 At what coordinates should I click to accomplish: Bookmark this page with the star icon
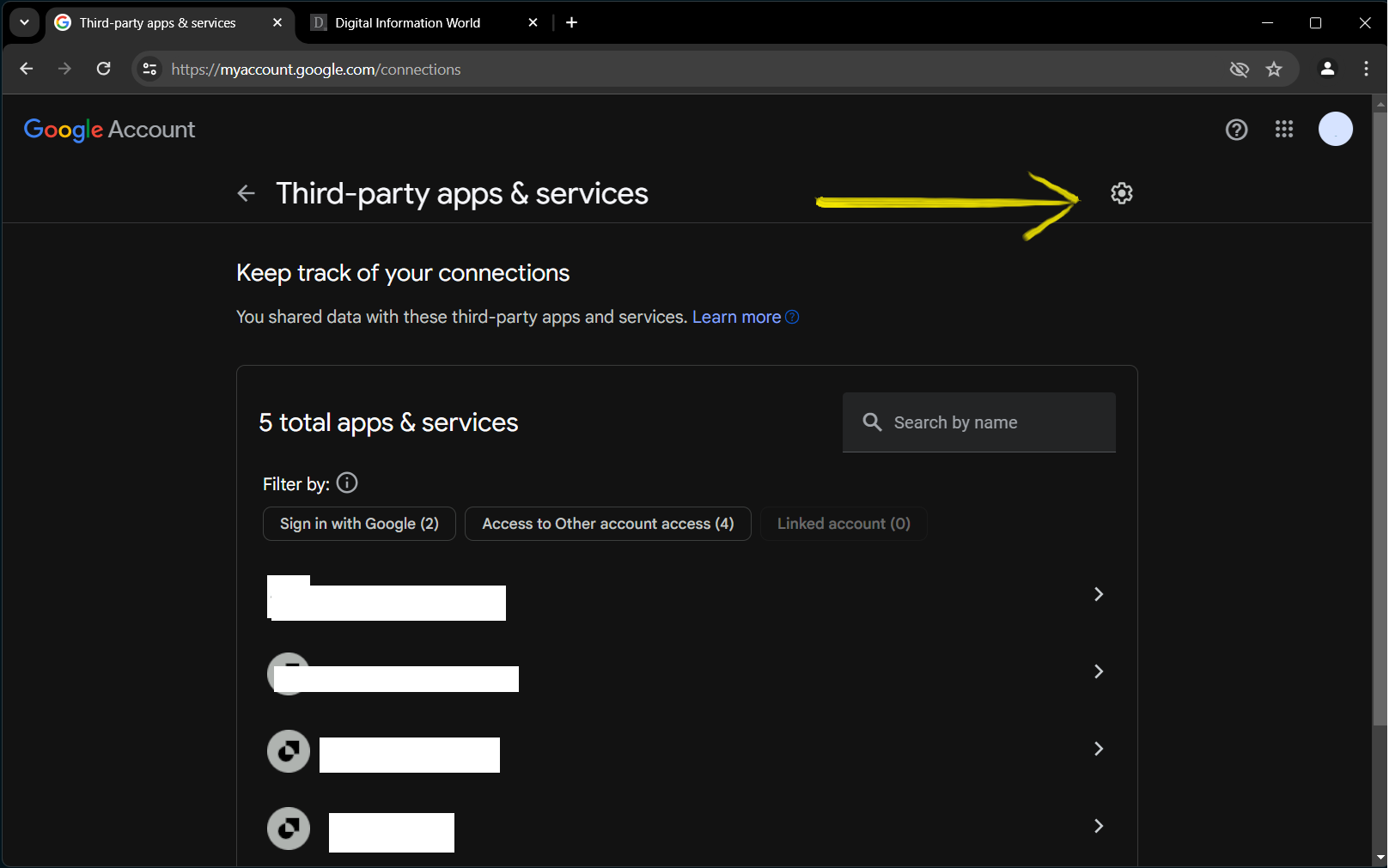(1274, 69)
